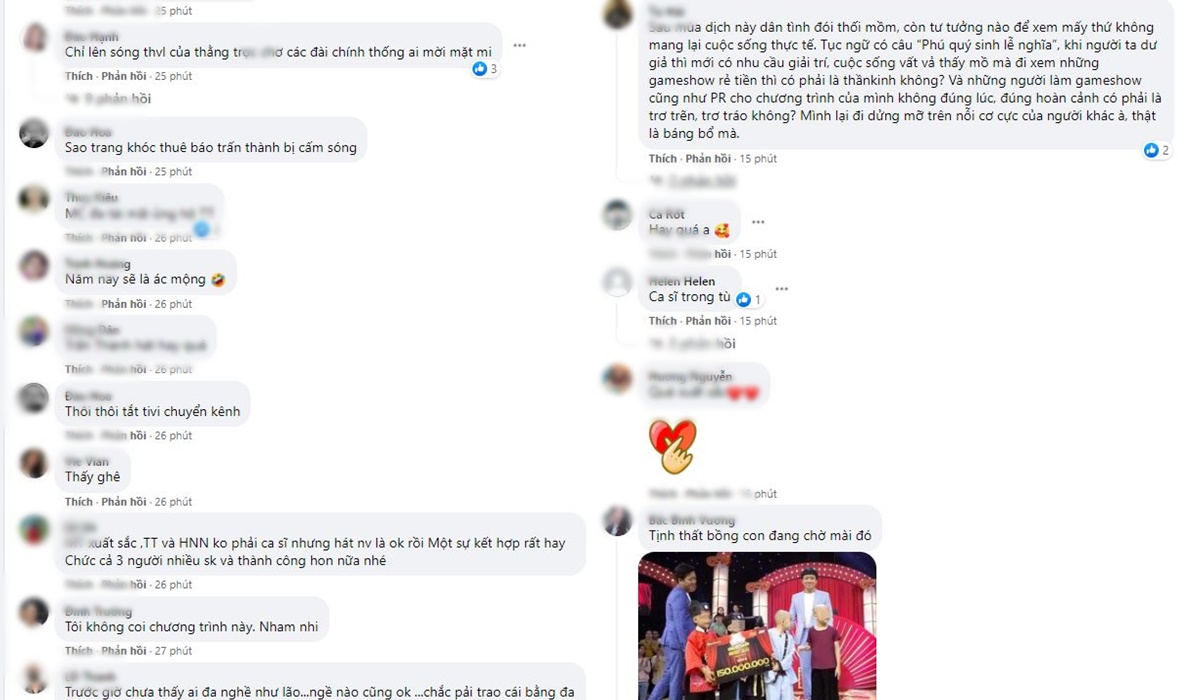
Task: Expand replies under 'Chỉ lên sóng thvl' comment
Action: pyautogui.click(x=109, y=99)
